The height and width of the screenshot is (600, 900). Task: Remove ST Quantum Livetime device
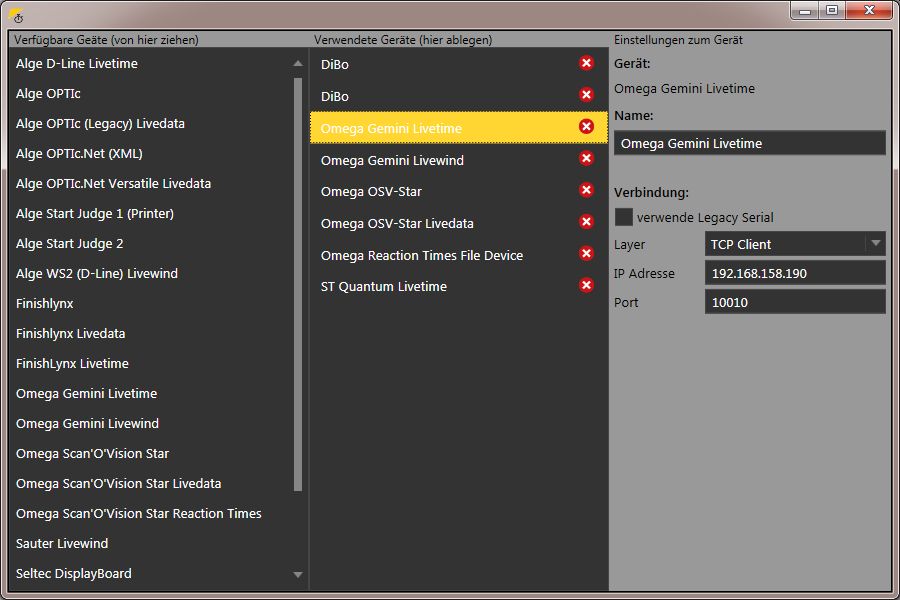point(586,285)
